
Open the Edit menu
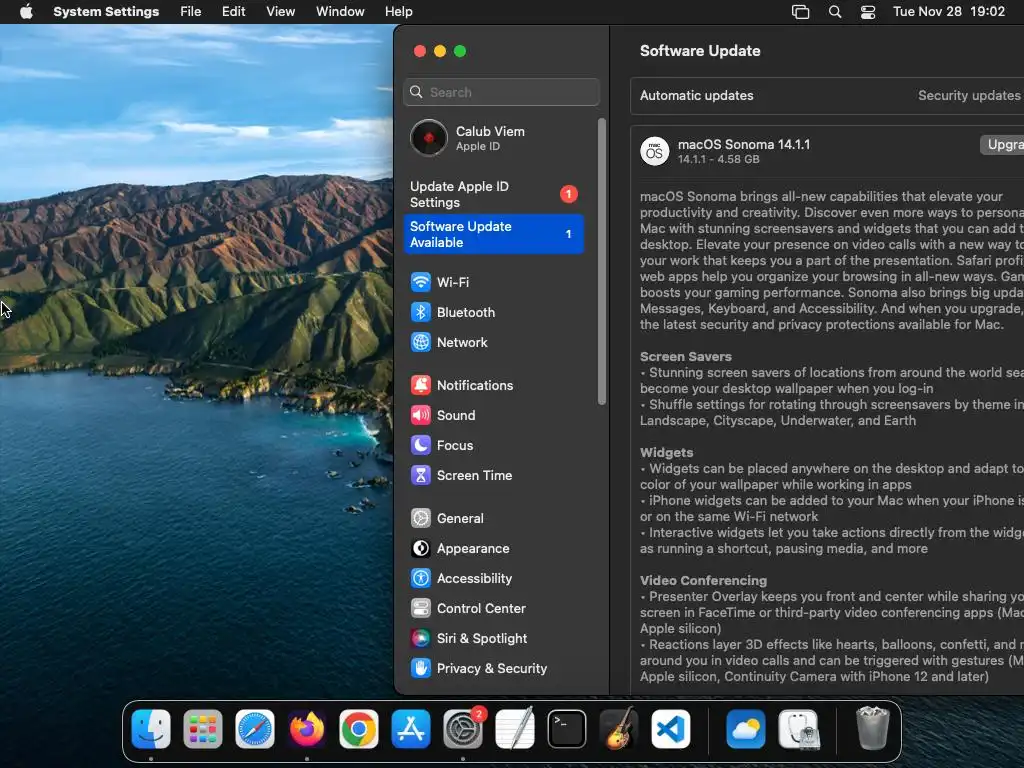point(234,12)
